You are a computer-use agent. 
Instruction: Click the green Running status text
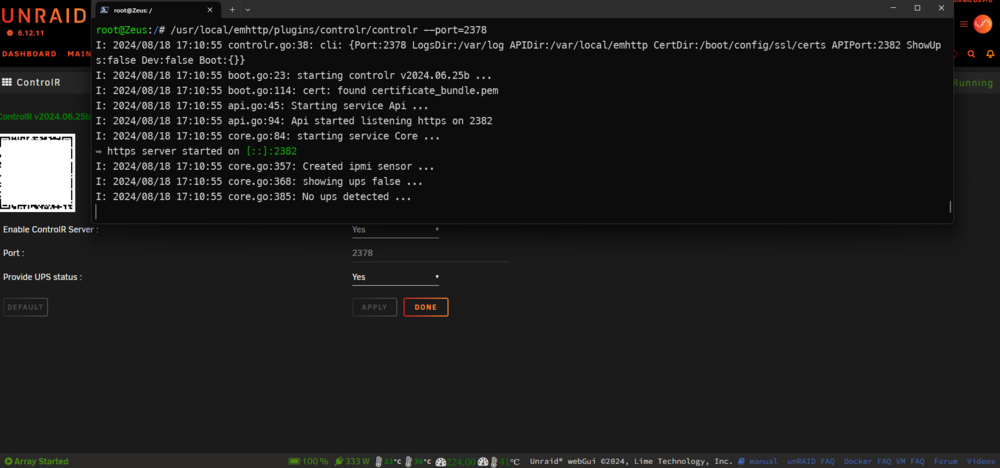pyautogui.click(x=973, y=83)
